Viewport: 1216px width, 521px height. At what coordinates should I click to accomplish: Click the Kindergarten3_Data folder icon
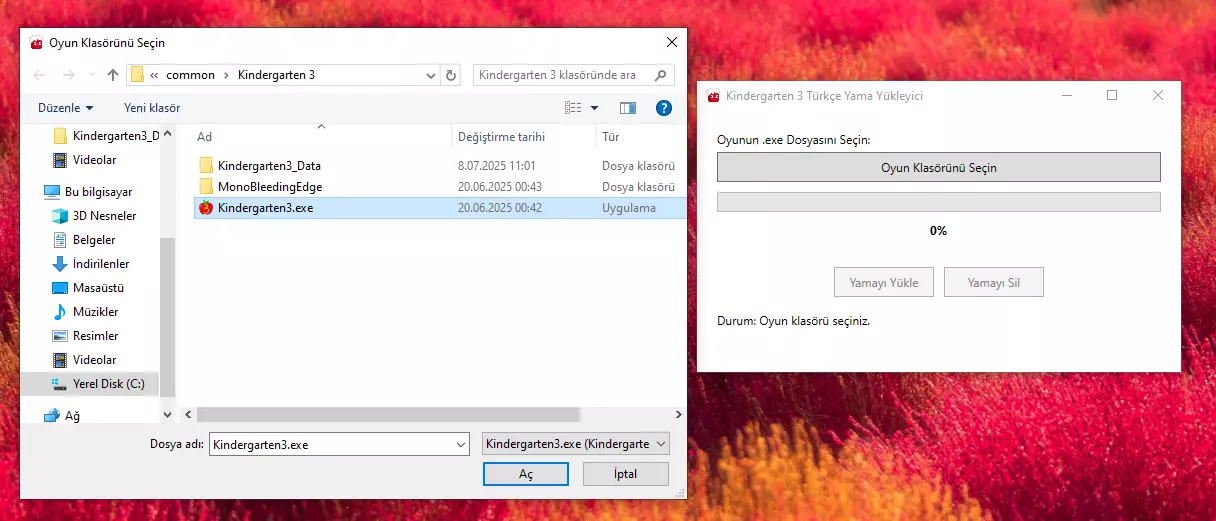[x=206, y=166]
